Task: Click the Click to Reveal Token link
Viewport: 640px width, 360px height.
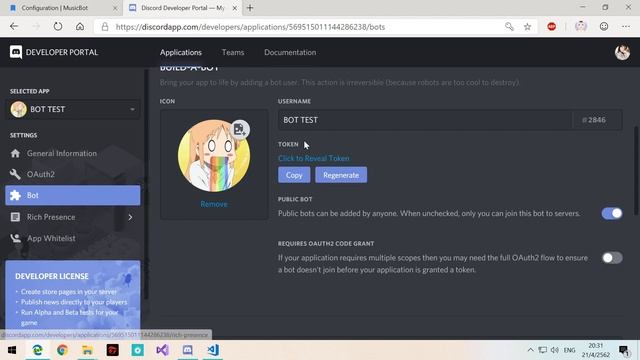Action: click(313, 158)
